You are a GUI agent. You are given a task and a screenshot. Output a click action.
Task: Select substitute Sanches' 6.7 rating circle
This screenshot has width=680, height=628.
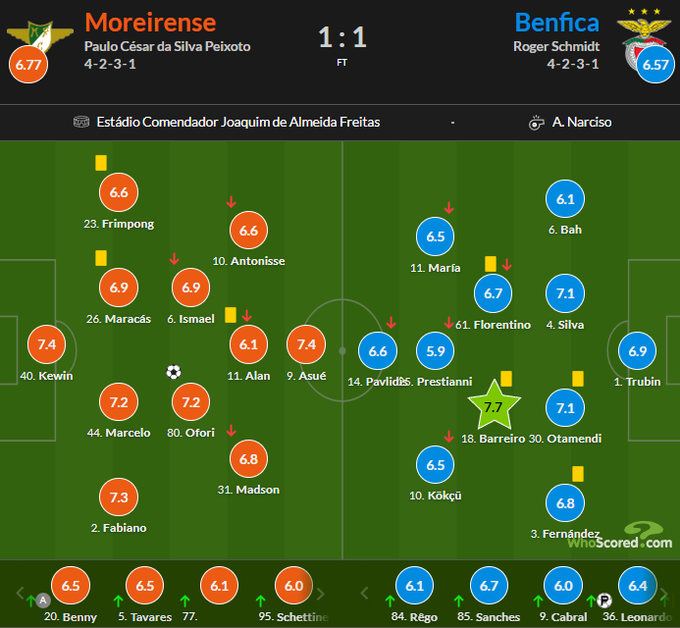[490, 586]
